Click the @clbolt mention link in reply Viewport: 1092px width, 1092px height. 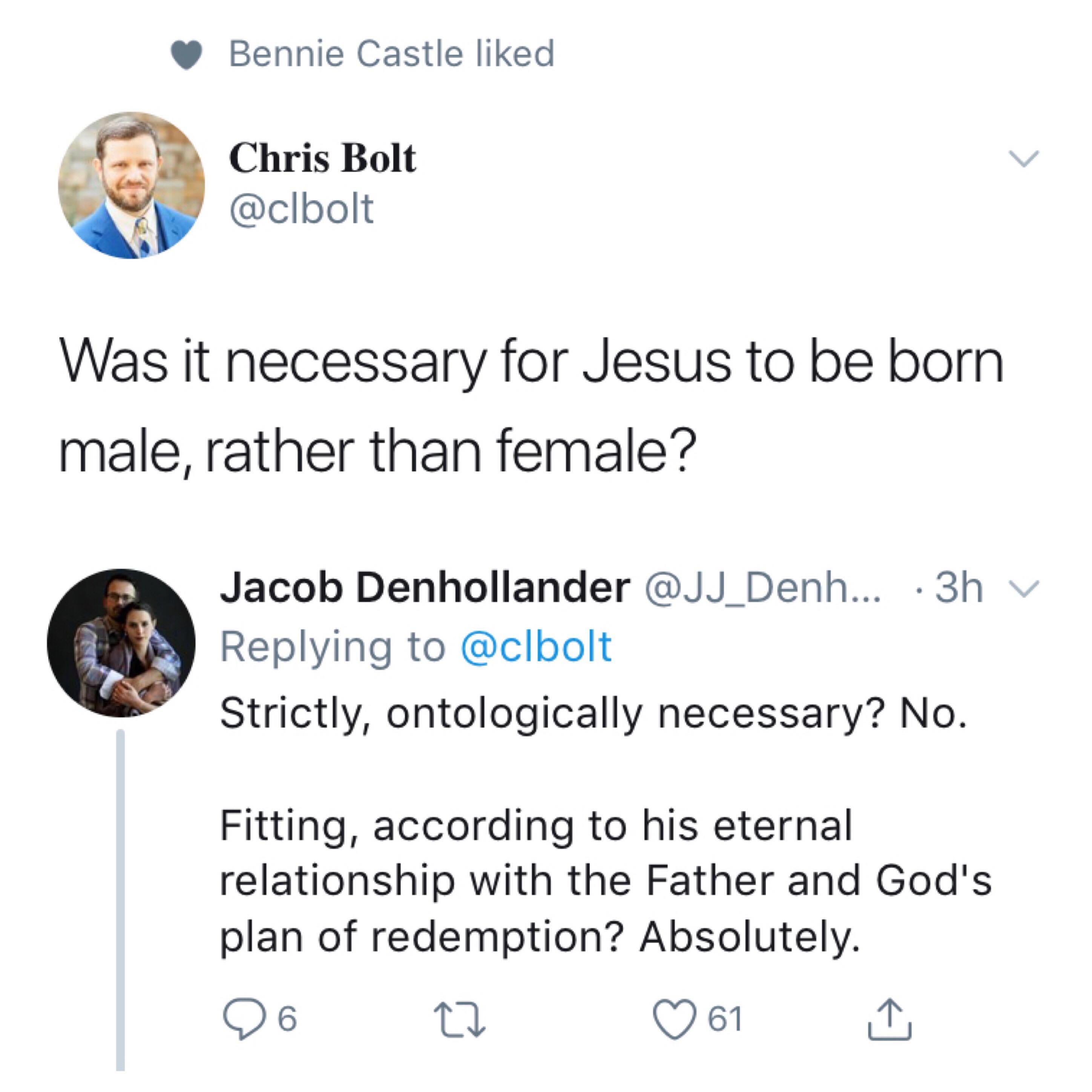pyautogui.click(x=537, y=647)
